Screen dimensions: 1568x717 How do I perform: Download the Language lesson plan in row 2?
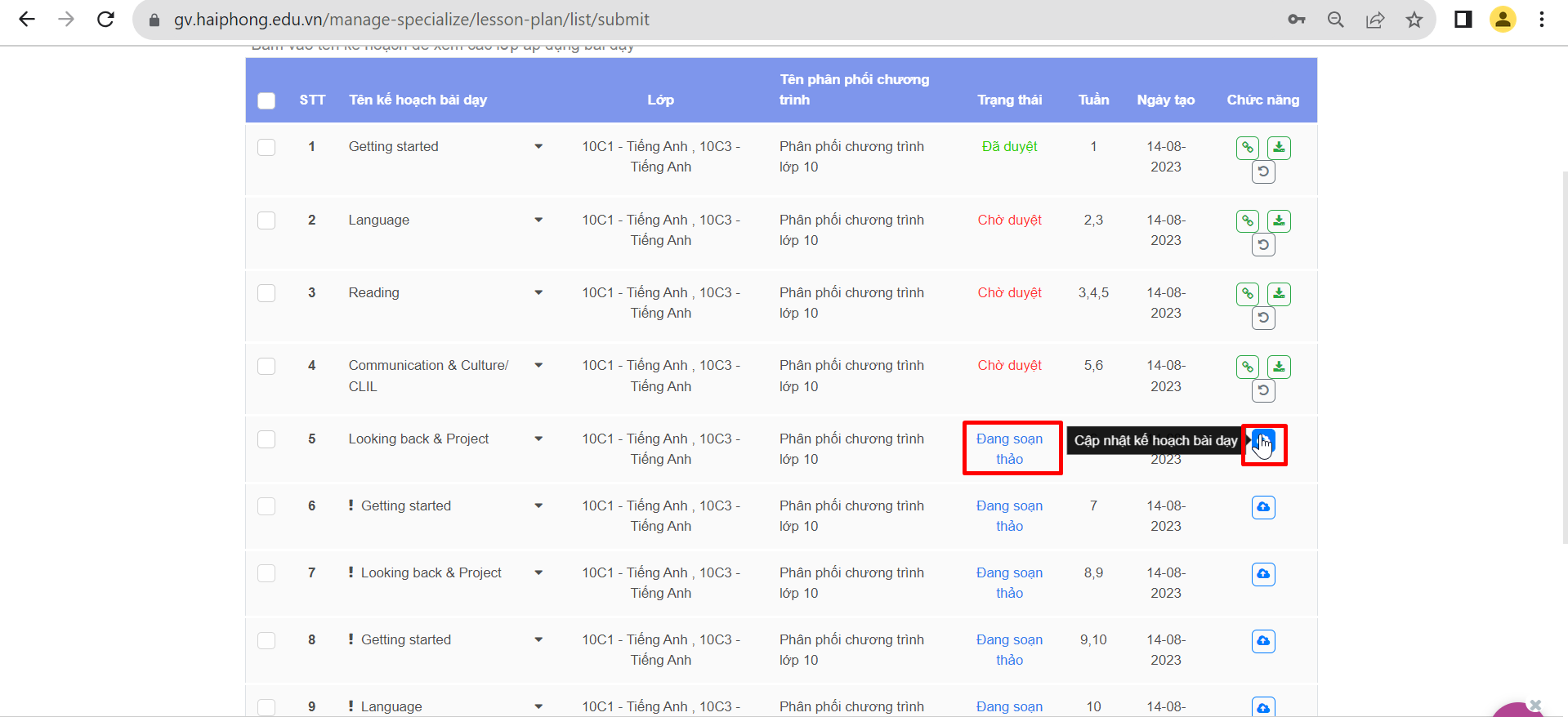coord(1279,221)
